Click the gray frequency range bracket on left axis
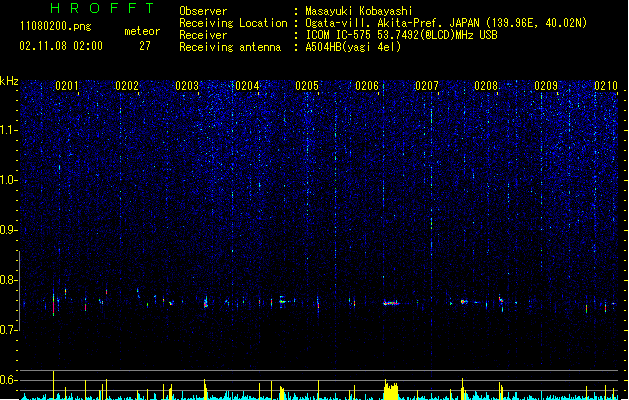The height and width of the screenshot is (400, 629). [x=20, y=290]
